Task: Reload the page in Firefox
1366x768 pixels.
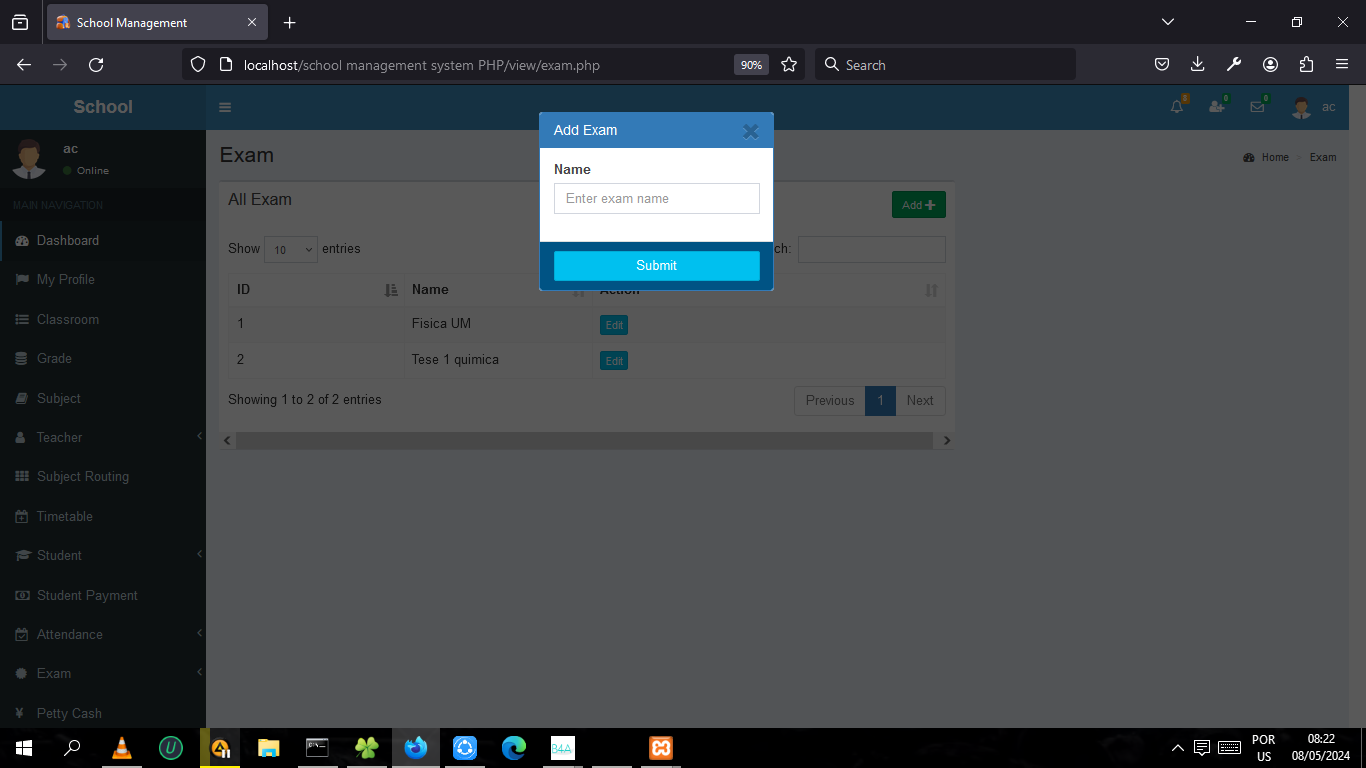Action: (x=96, y=65)
